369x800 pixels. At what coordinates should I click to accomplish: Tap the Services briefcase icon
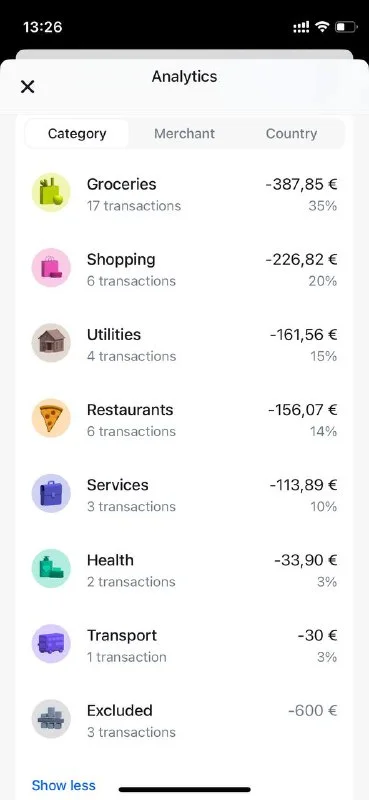pos(51,493)
